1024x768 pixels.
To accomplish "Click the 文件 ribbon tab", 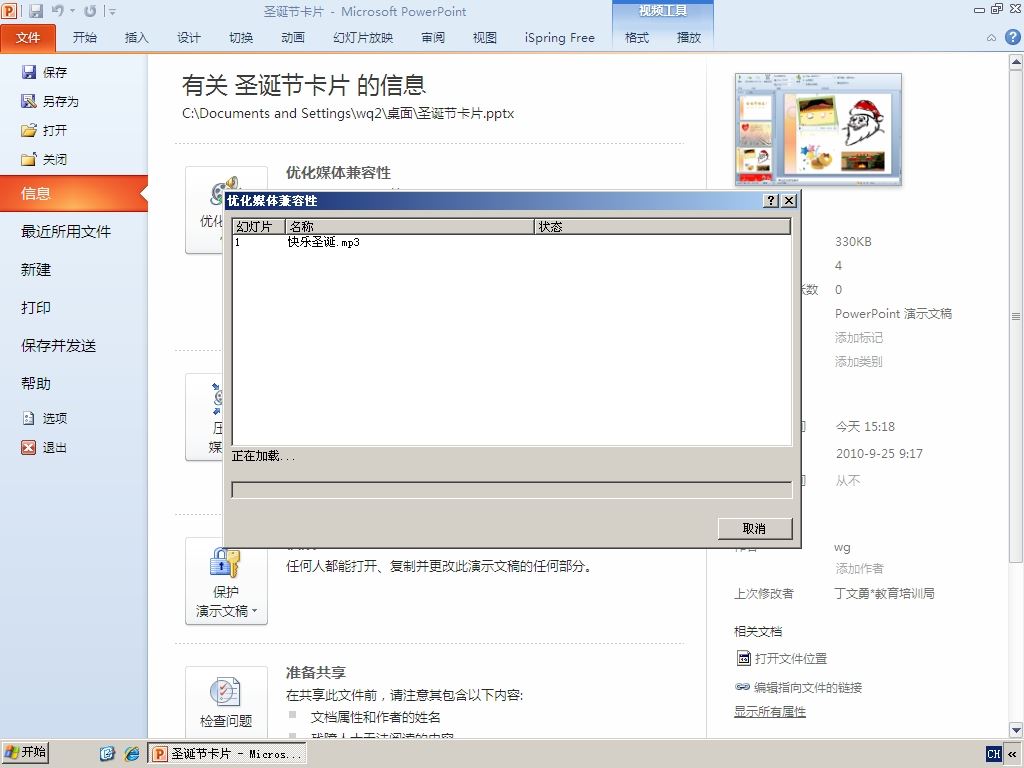I will 28,38.
